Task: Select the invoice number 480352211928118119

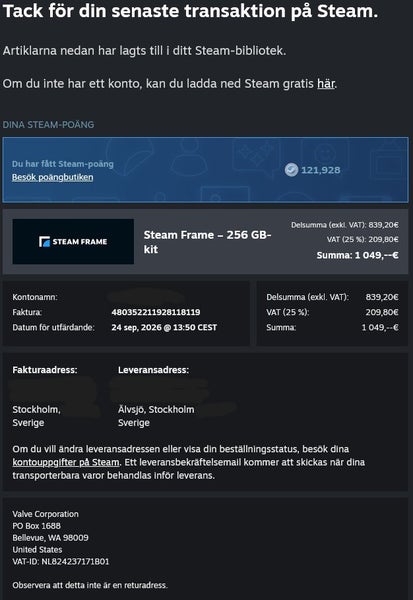Action: click(156, 312)
